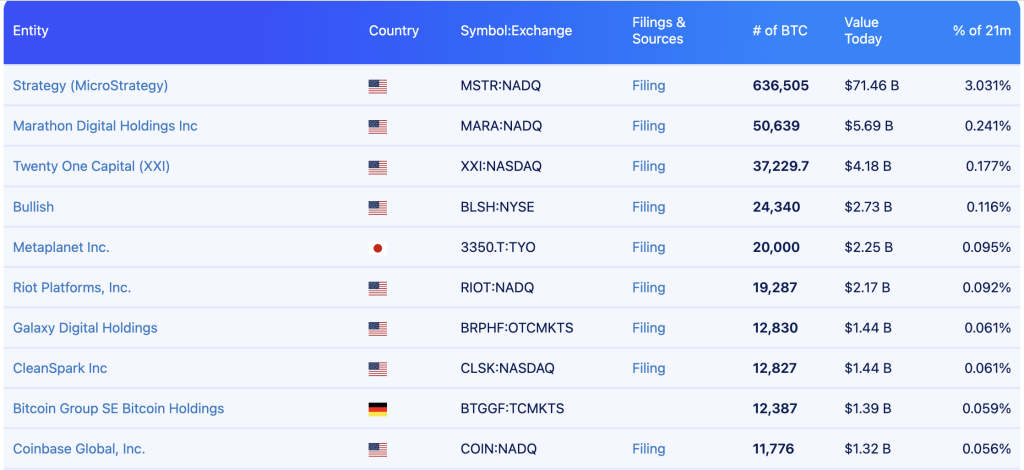1024x470 pixels.
Task: Click the Value Today column header
Action: click(x=862, y=31)
